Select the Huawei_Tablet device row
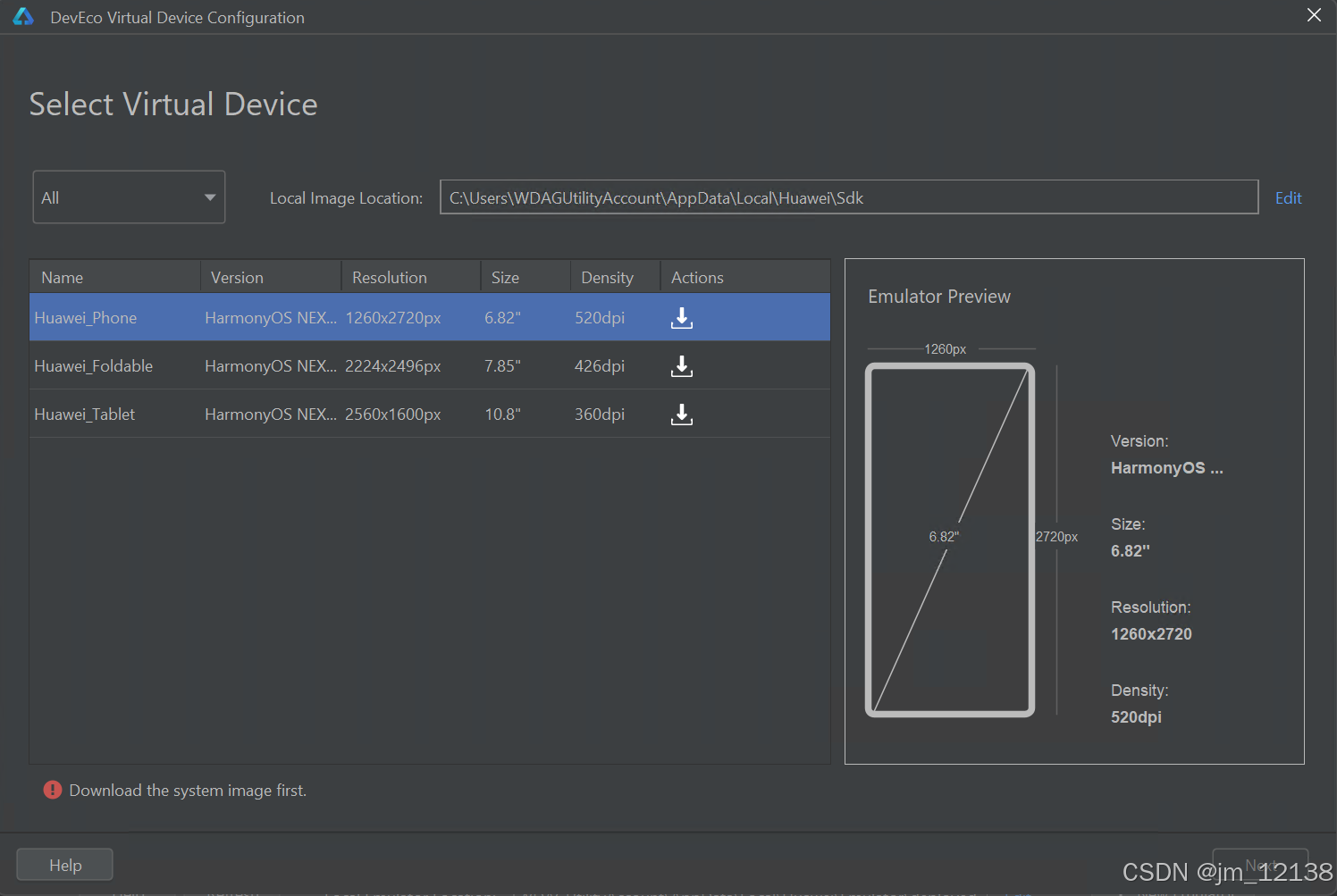 tap(430, 415)
